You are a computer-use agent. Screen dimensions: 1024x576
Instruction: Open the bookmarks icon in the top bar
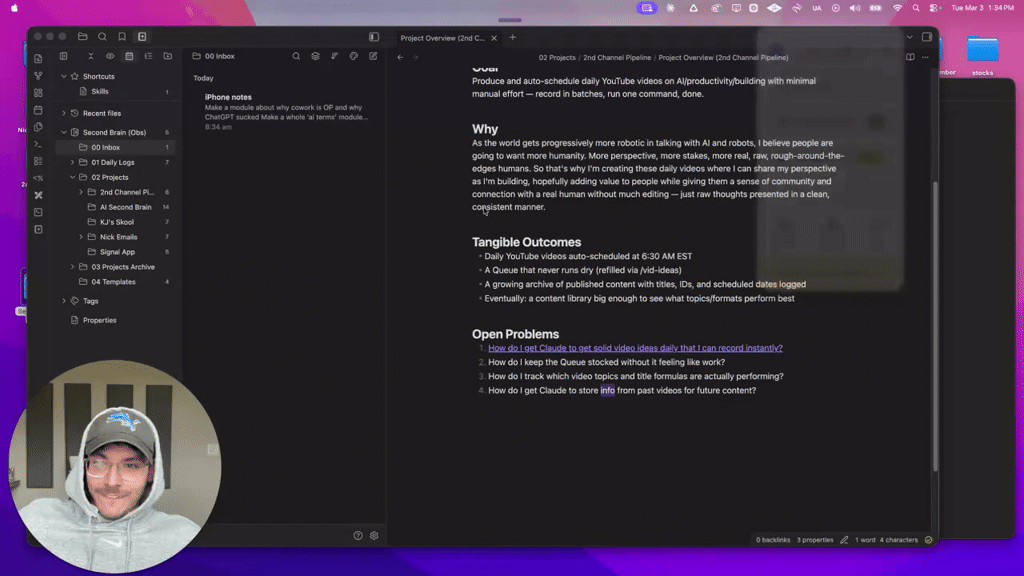click(x=122, y=37)
